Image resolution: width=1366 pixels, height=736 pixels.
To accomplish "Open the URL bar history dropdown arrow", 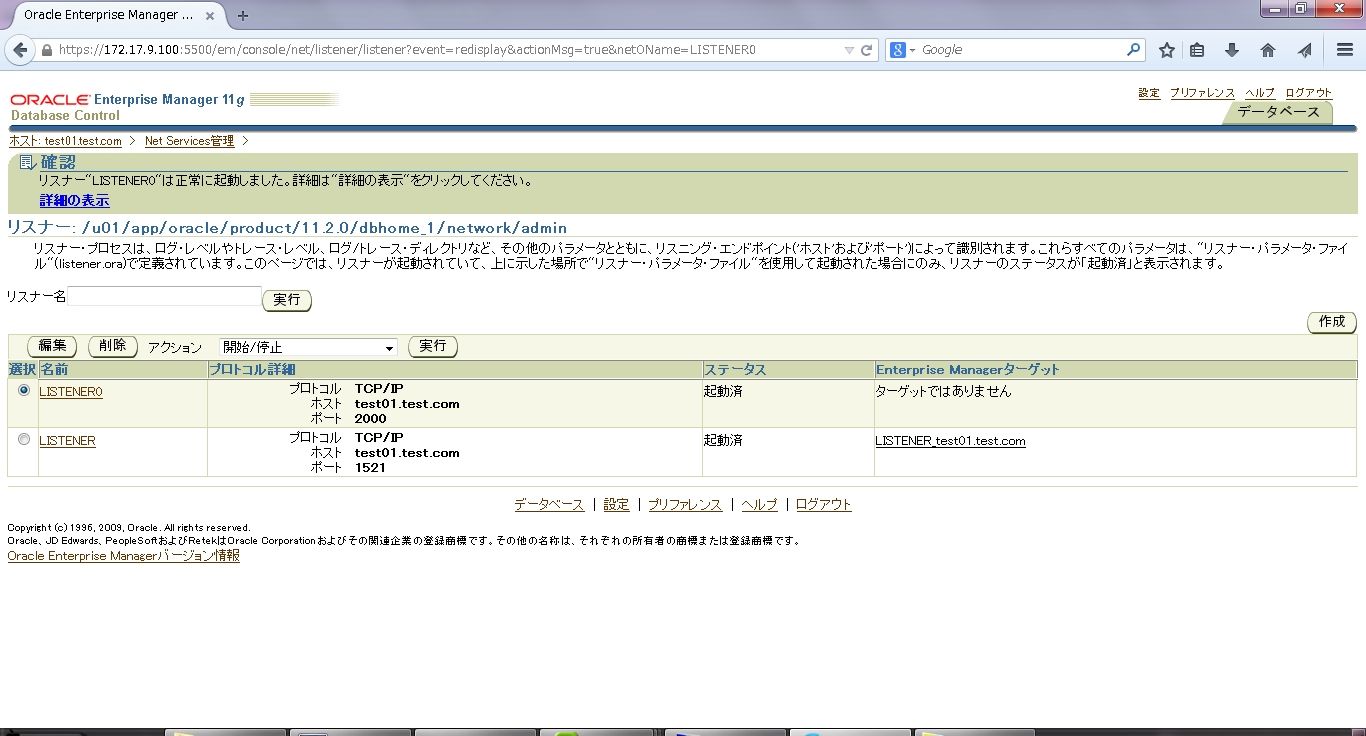I will (849, 50).
